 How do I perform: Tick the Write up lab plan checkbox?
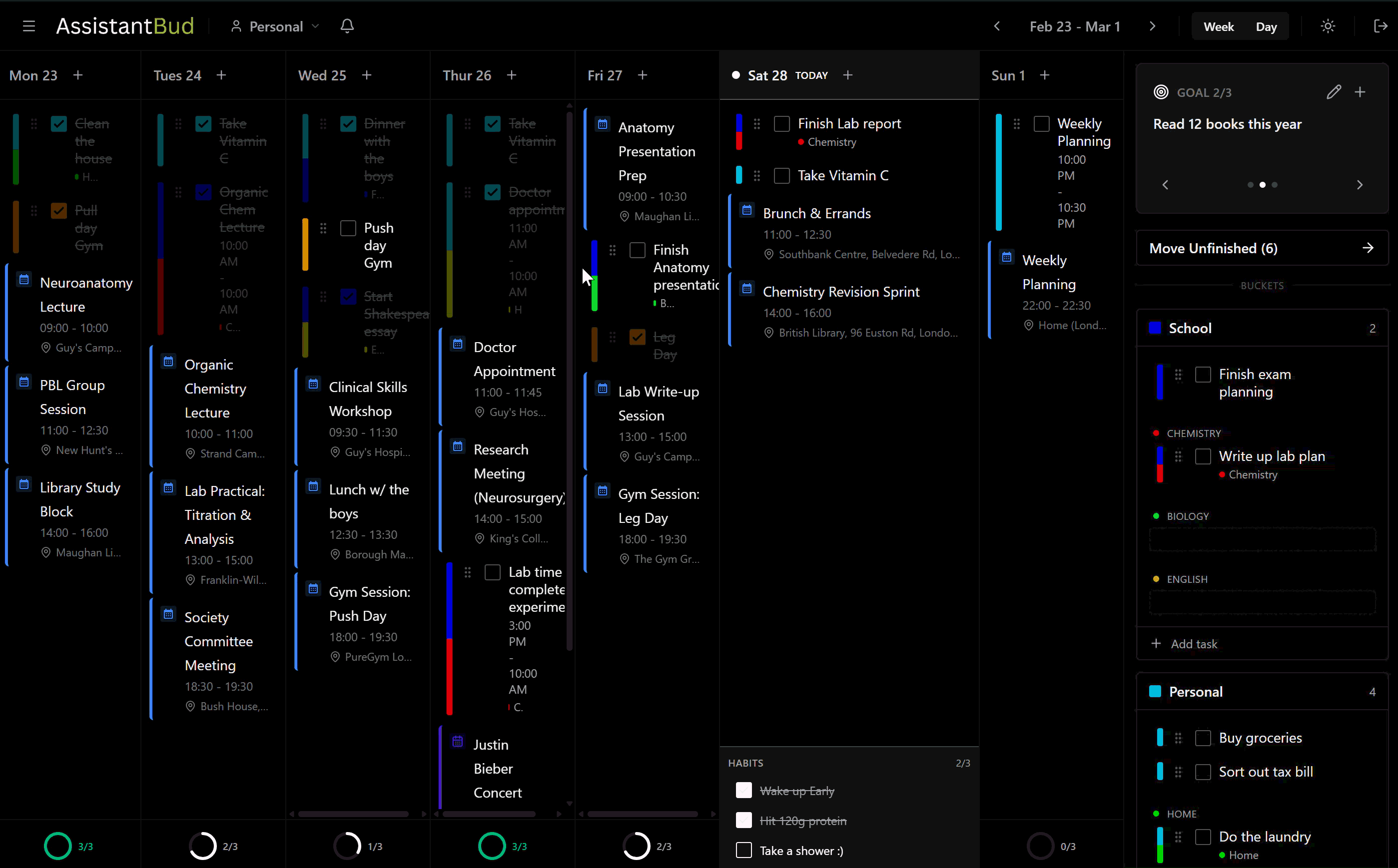click(x=1204, y=456)
